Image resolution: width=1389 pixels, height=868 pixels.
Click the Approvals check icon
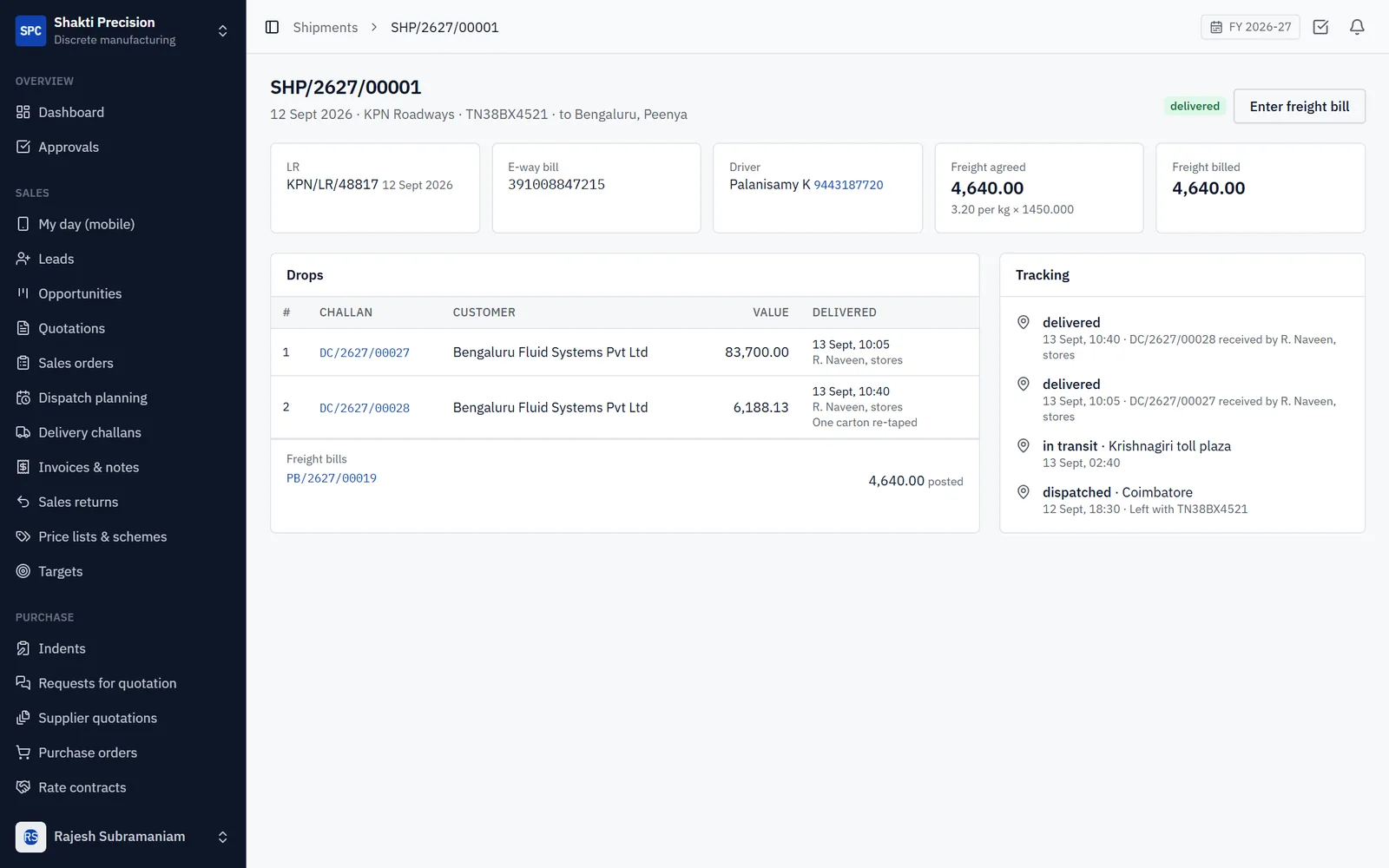click(23, 147)
